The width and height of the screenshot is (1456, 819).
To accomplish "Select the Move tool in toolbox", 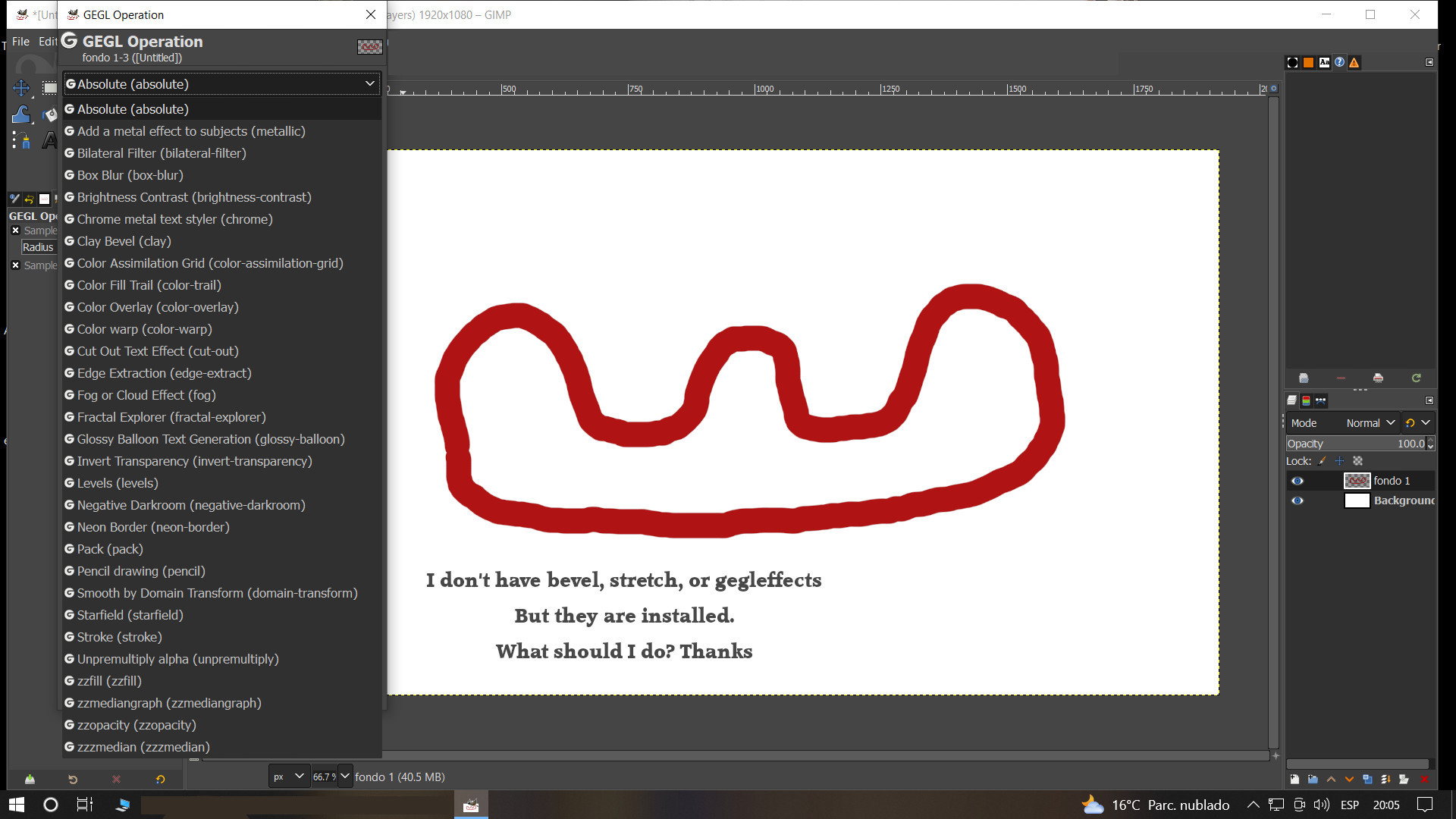I will coord(21,88).
